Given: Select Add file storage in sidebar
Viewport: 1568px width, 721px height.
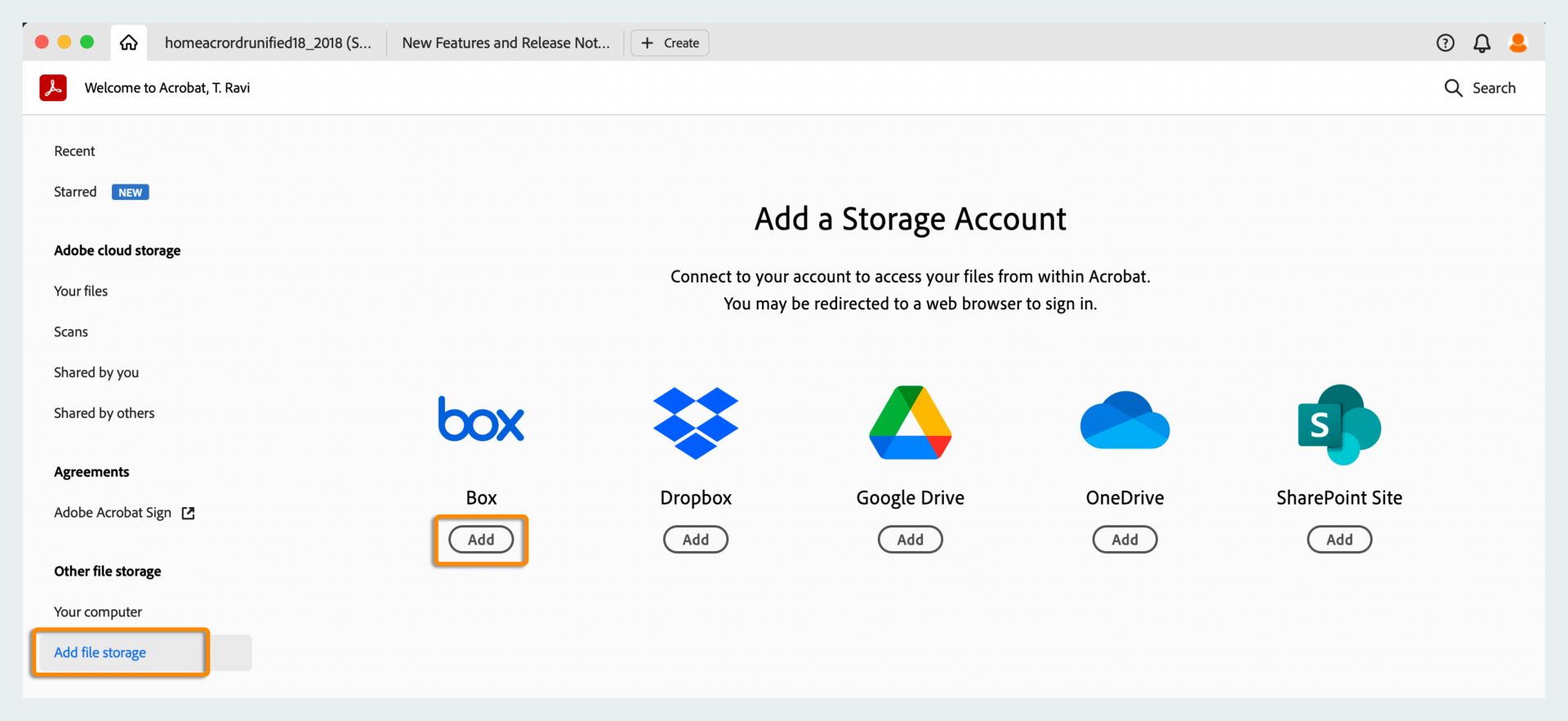Looking at the screenshot, I should [100, 652].
